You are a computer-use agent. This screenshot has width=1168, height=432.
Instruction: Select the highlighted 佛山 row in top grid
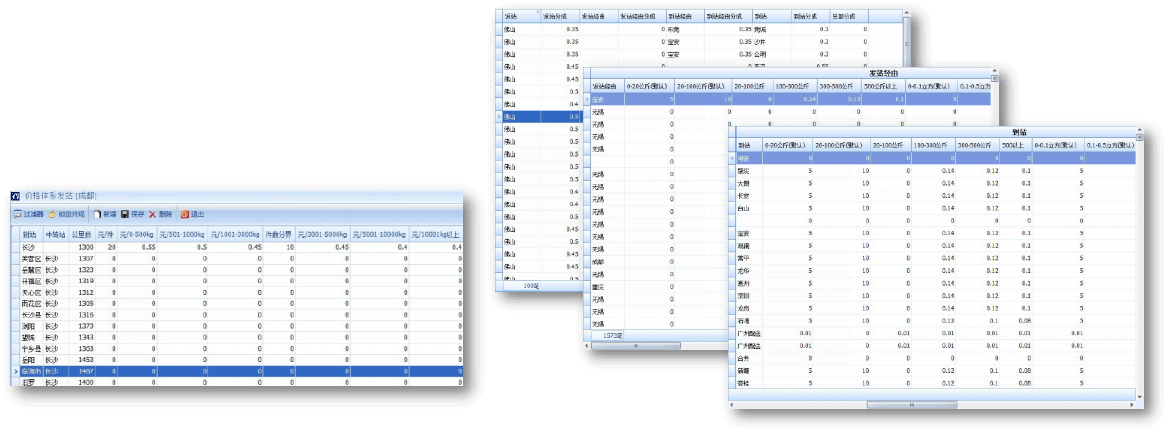click(520, 117)
